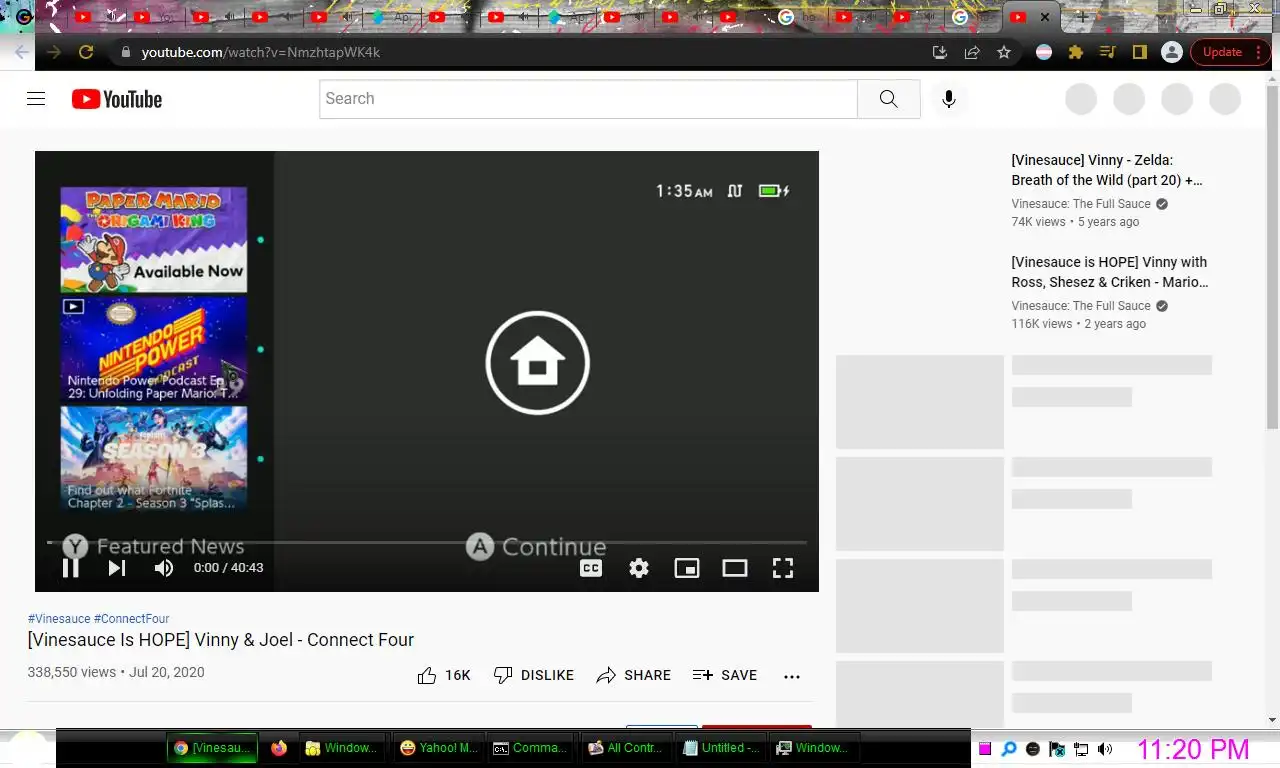The height and width of the screenshot is (768, 1280).
Task: Mute the video volume speaker icon
Action: pos(164,568)
